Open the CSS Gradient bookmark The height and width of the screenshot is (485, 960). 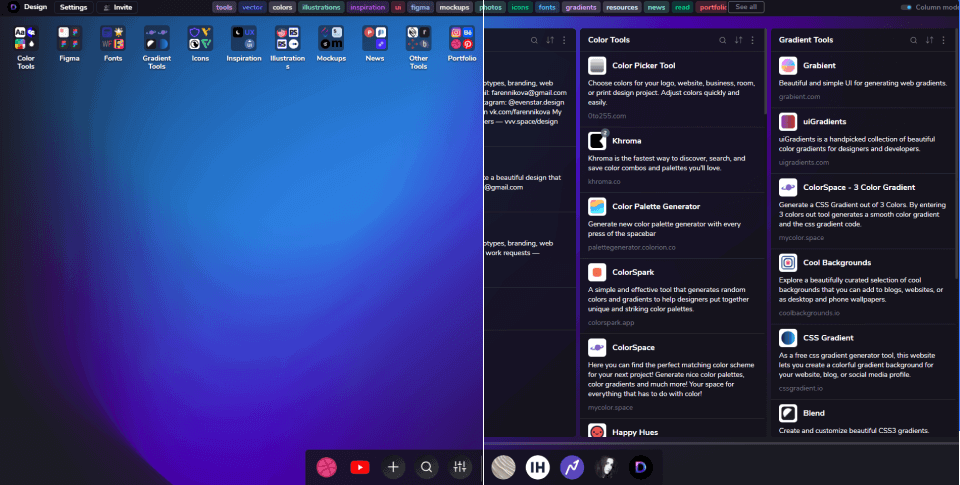pos(863,361)
